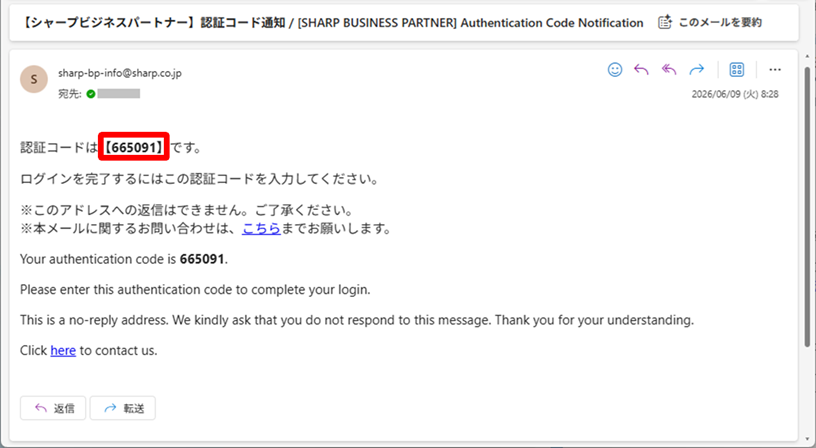The width and height of the screenshot is (816, 448).
Task: Click the bold code 665091 in English sentence
Action: 202,259
